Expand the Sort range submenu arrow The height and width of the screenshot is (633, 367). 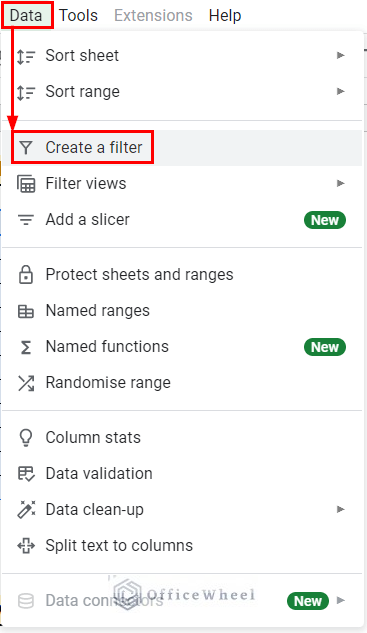pos(341,92)
